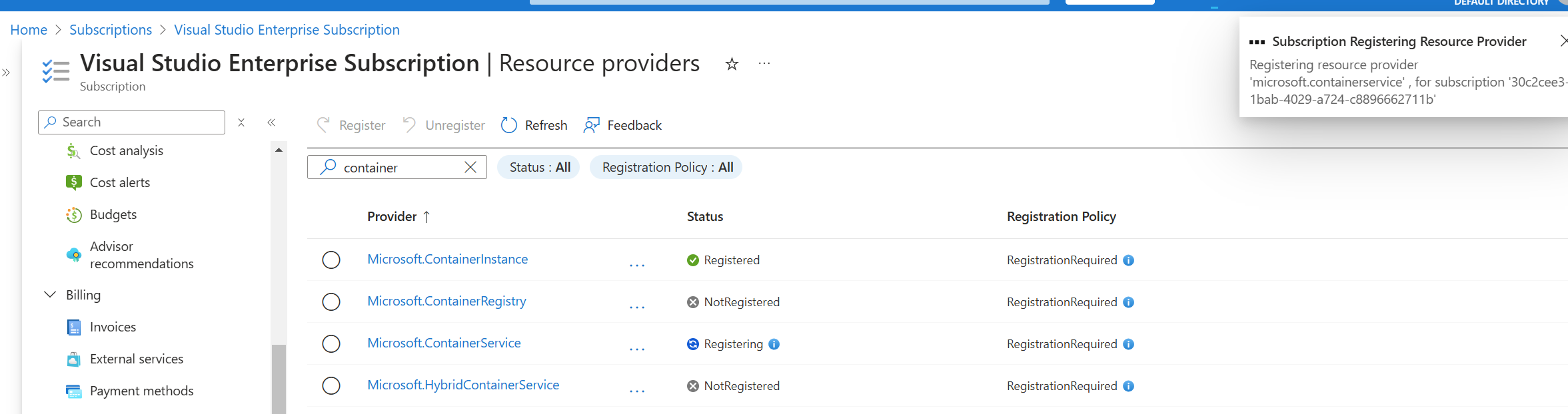Viewport: 1568px width, 414px height.
Task: Click the policy info icon in the ContainerRegistry row
Action: click(x=1128, y=302)
